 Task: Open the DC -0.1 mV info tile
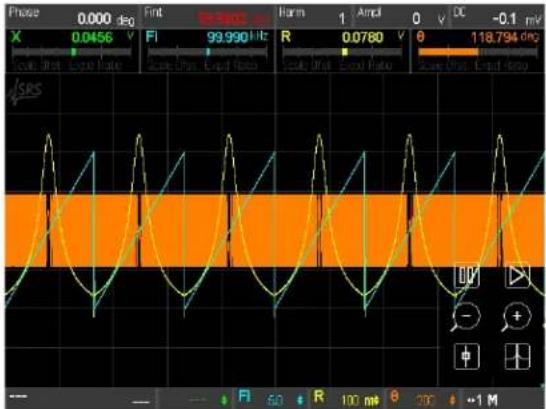[497, 17]
